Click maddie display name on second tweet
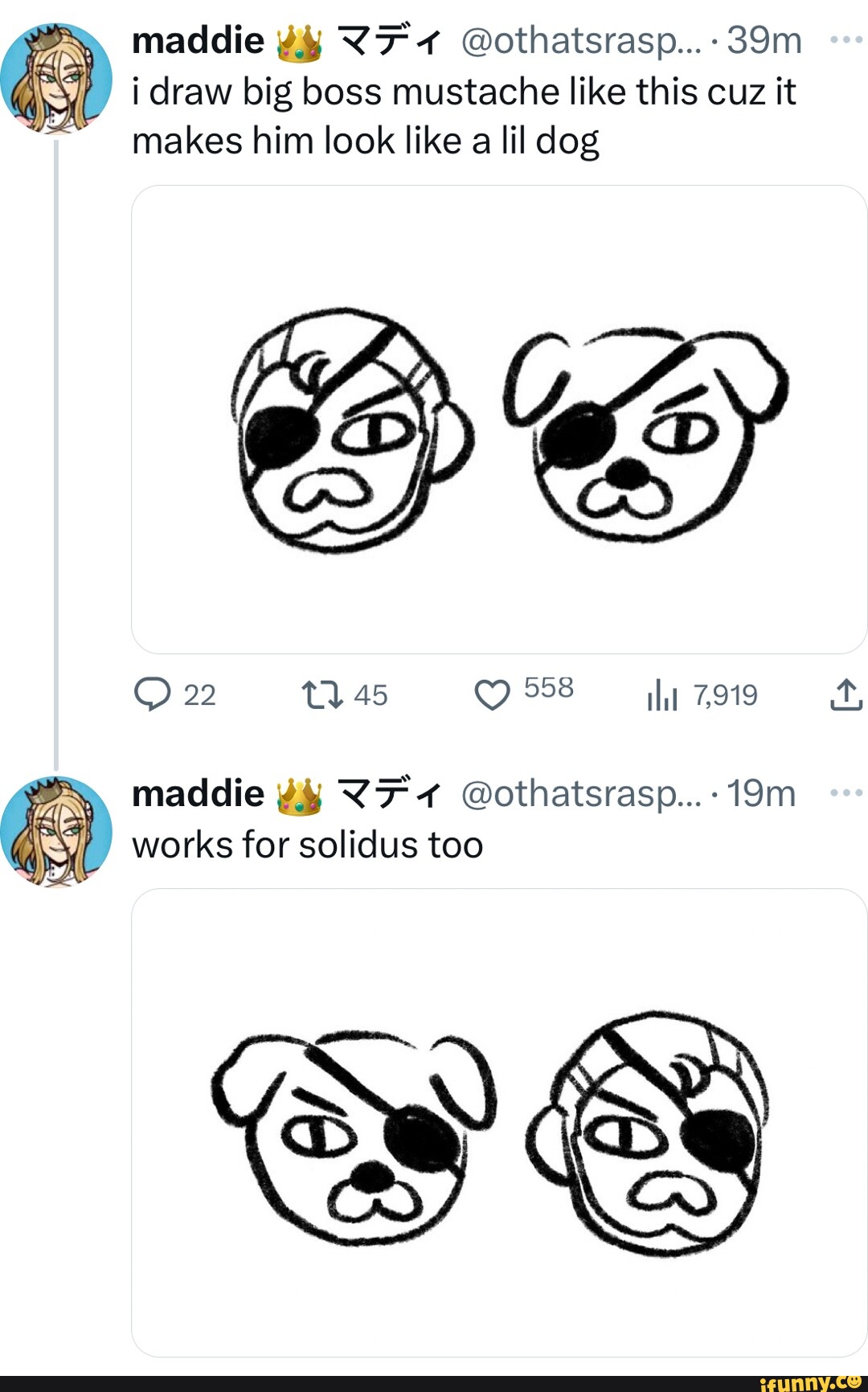This screenshot has height=1392, width=868. pos(198,794)
